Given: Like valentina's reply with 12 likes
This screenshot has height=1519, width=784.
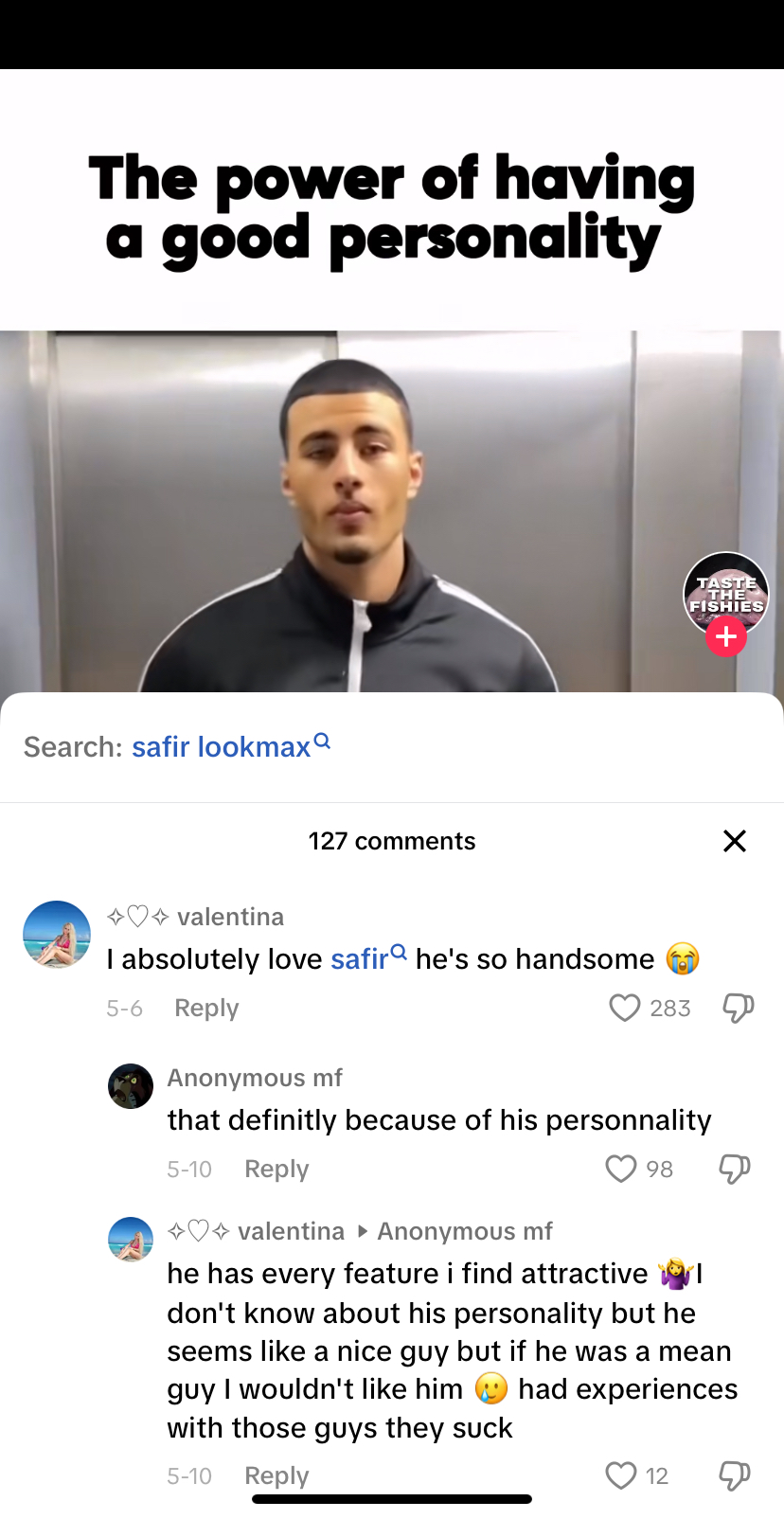Looking at the screenshot, I should tap(621, 1475).
